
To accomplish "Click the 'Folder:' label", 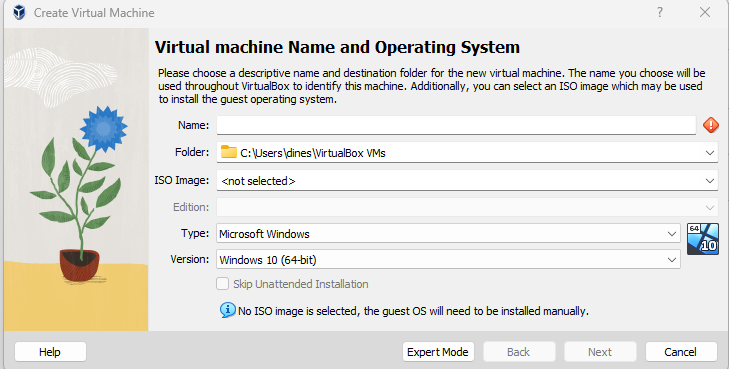I will point(192,152).
